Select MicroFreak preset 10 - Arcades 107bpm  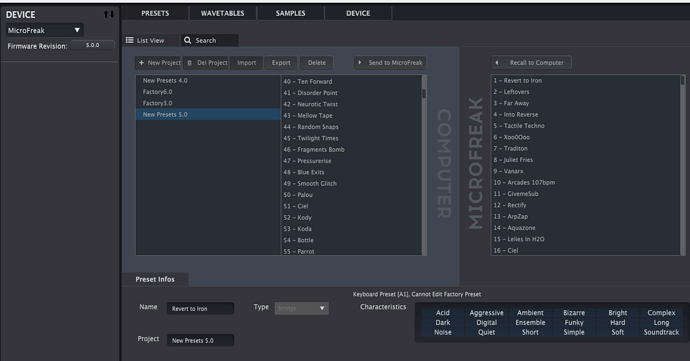click(x=585, y=182)
